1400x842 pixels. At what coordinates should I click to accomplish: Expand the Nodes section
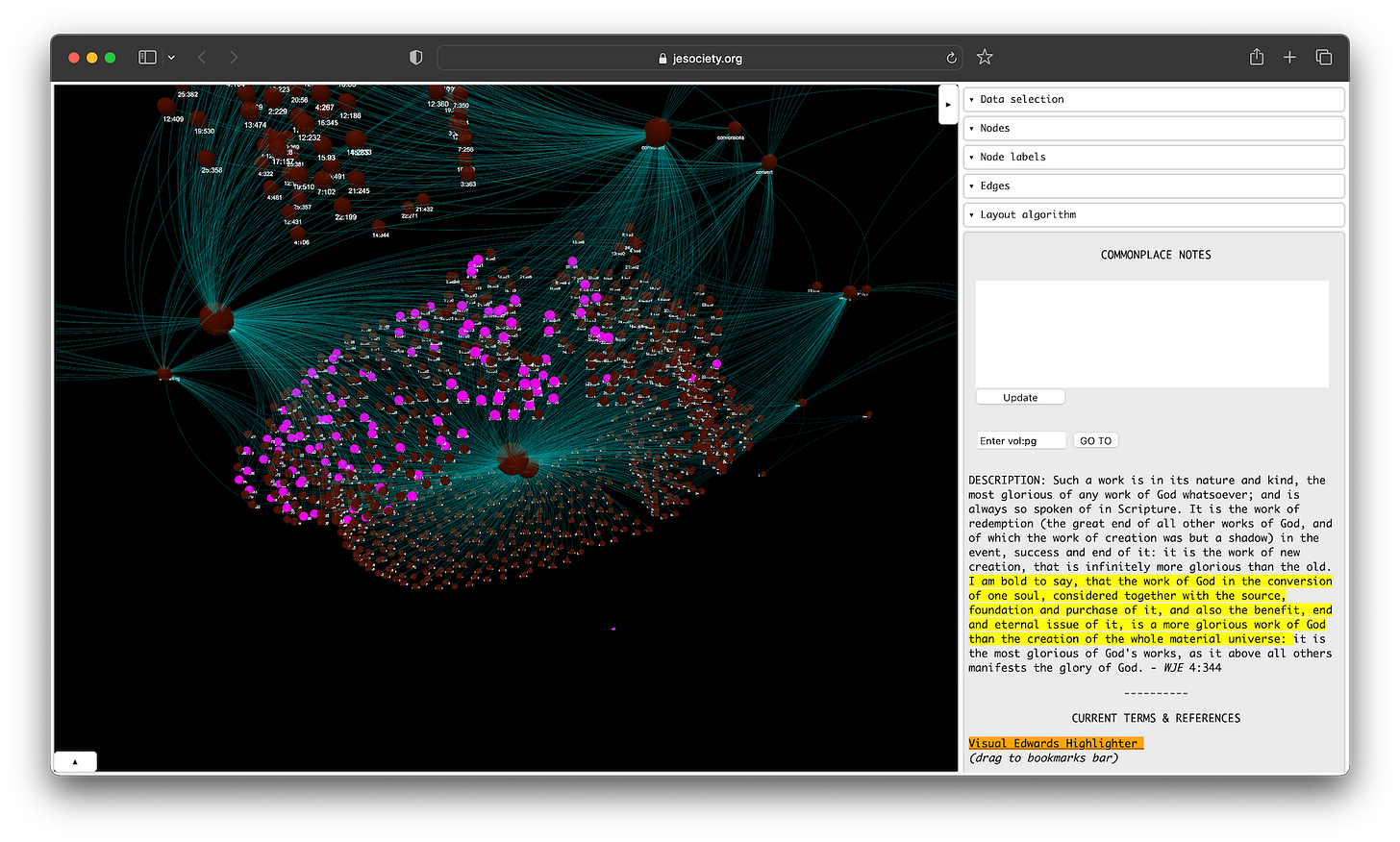tap(1154, 128)
